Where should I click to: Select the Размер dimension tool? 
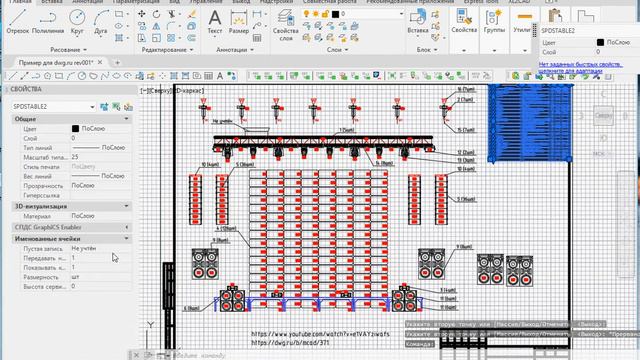(238, 22)
